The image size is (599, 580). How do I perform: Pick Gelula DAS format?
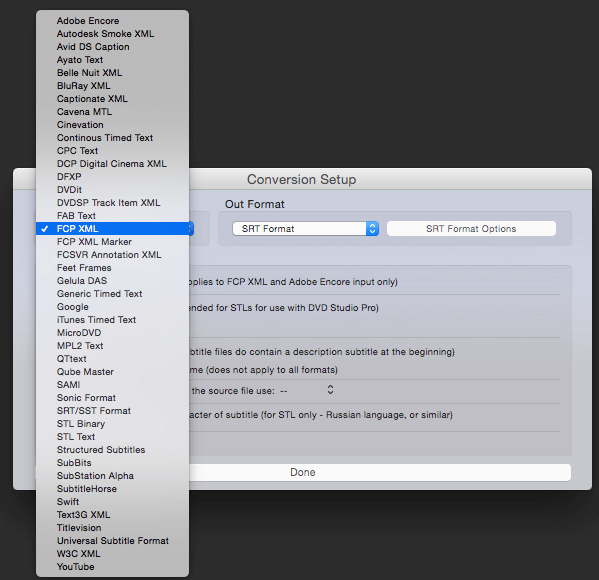(112, 280)
